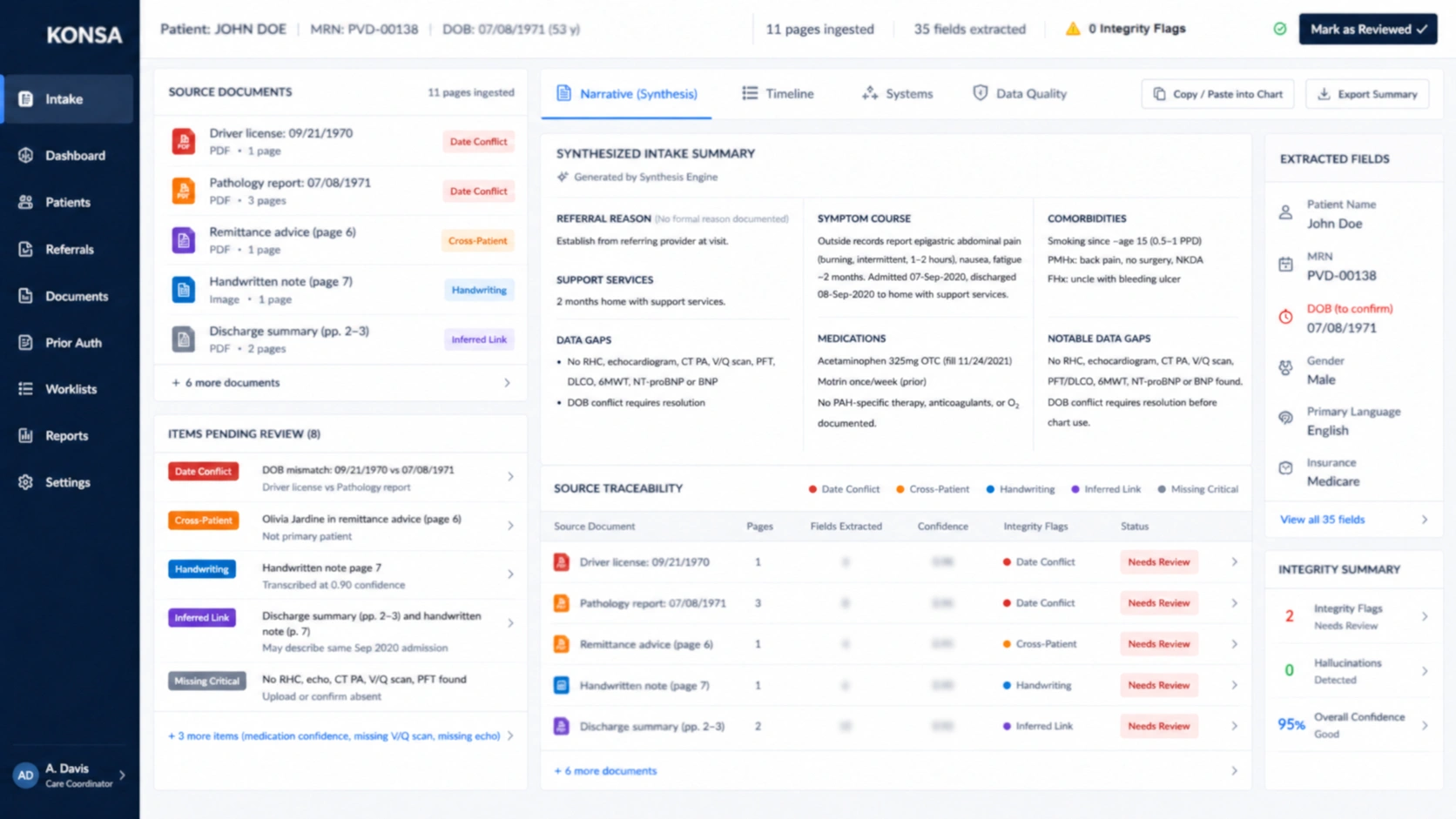Click the Primary Language icon
This screenshot has height=819, width=1456.
point(1285,418)
